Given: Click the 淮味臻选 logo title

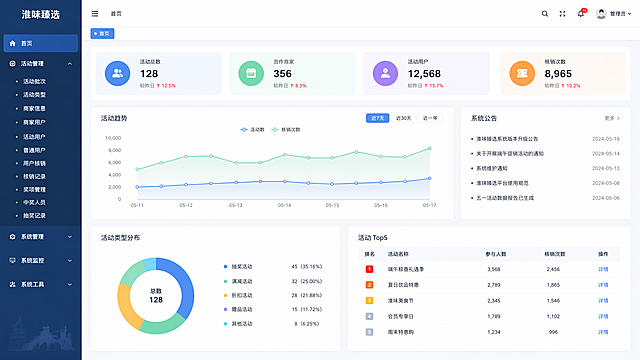Looking at the screenshot, I should [41, 15].
